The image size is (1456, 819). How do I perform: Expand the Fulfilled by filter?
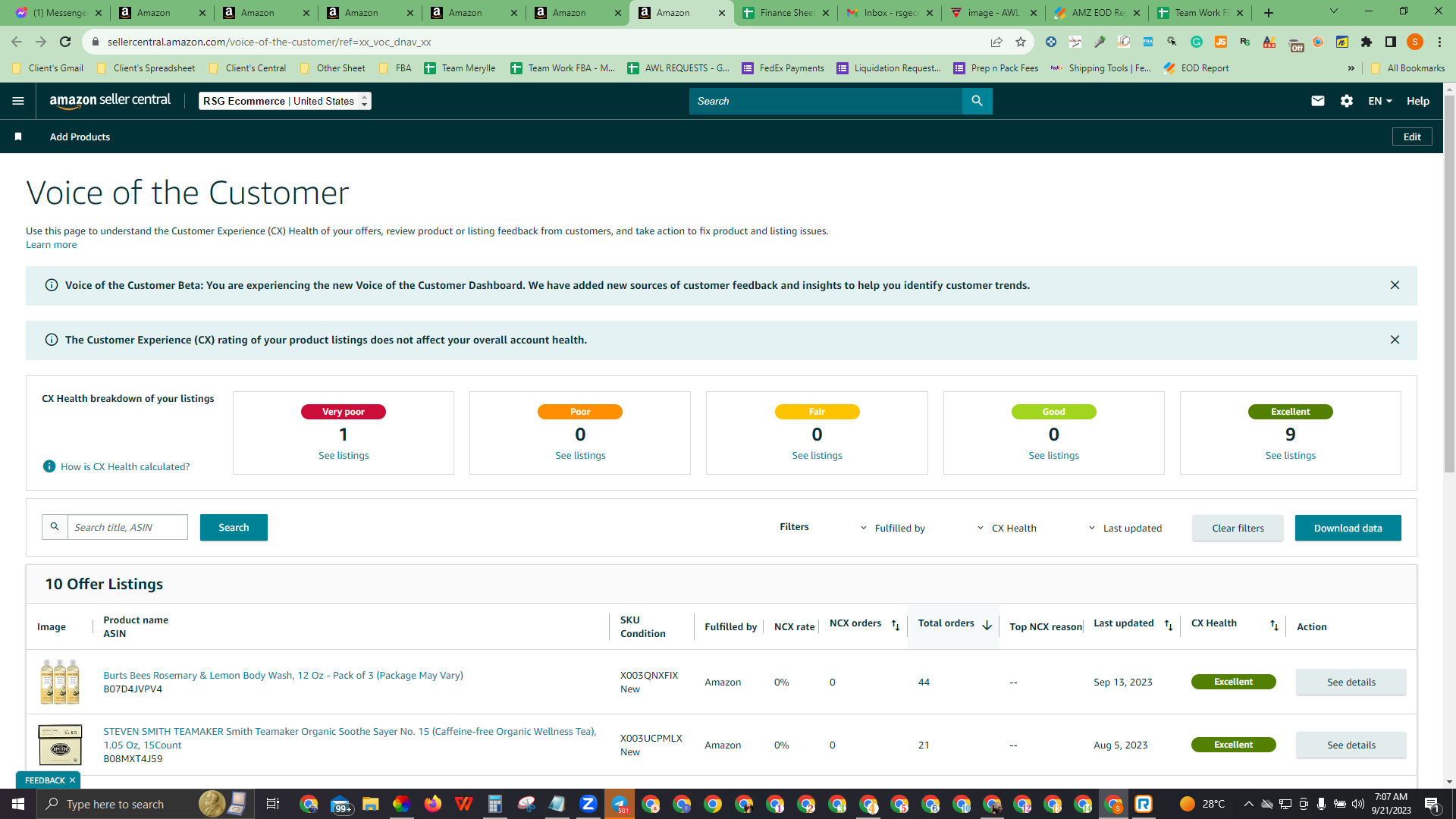click(x=893, y=528)
